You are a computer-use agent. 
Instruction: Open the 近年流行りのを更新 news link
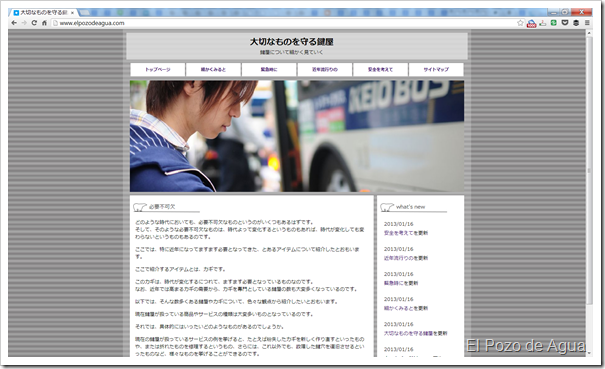pyautogui.click(x=406, y=258)
